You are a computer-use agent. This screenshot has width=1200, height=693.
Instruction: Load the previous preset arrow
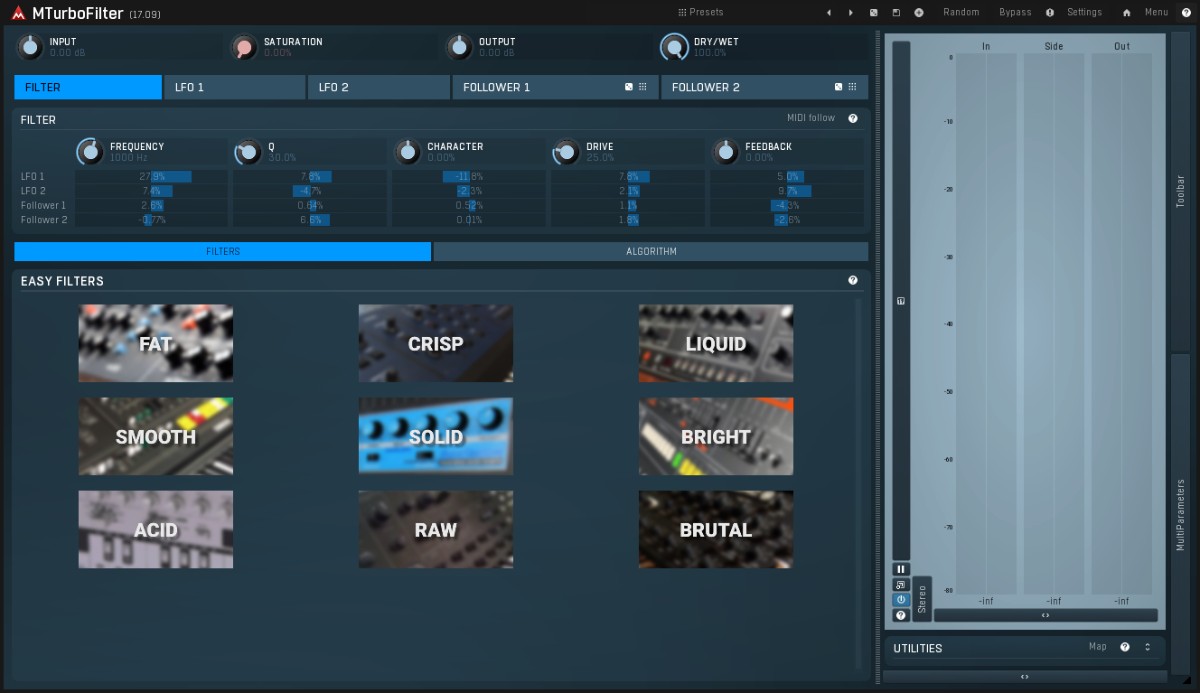click(x=828, y=13)
